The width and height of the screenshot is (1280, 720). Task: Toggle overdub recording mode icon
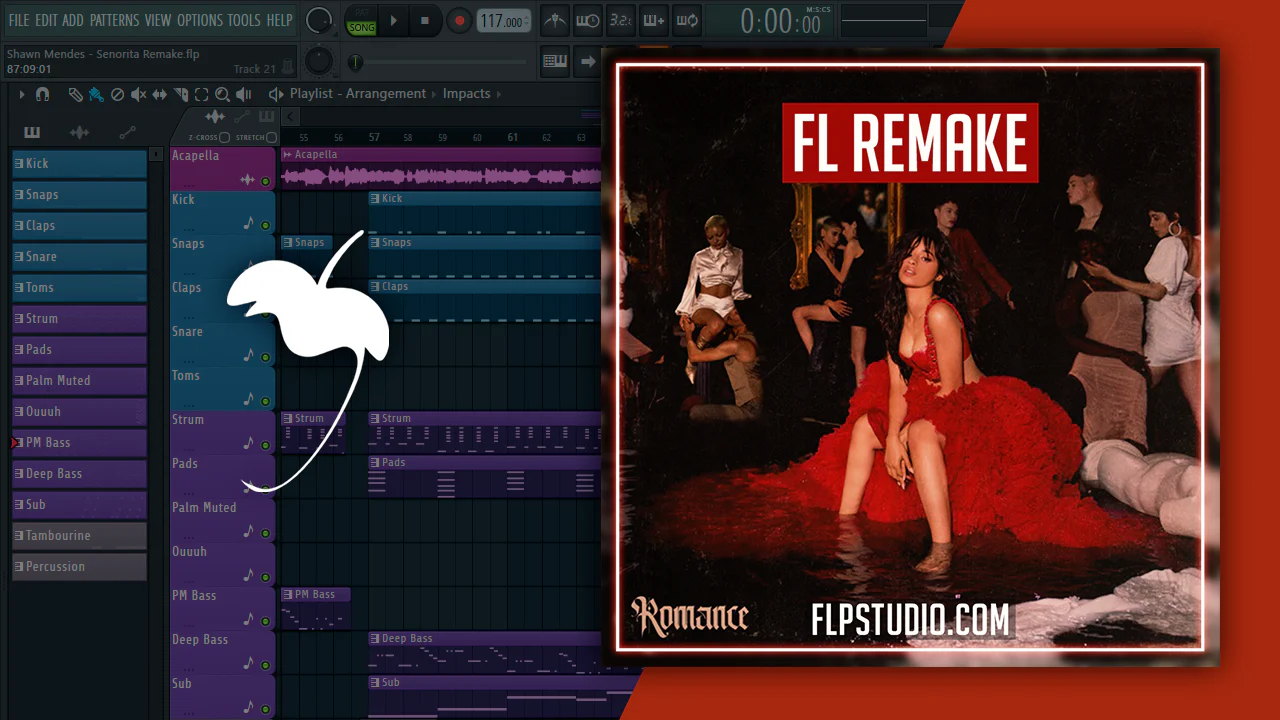(x=654, y=21)
